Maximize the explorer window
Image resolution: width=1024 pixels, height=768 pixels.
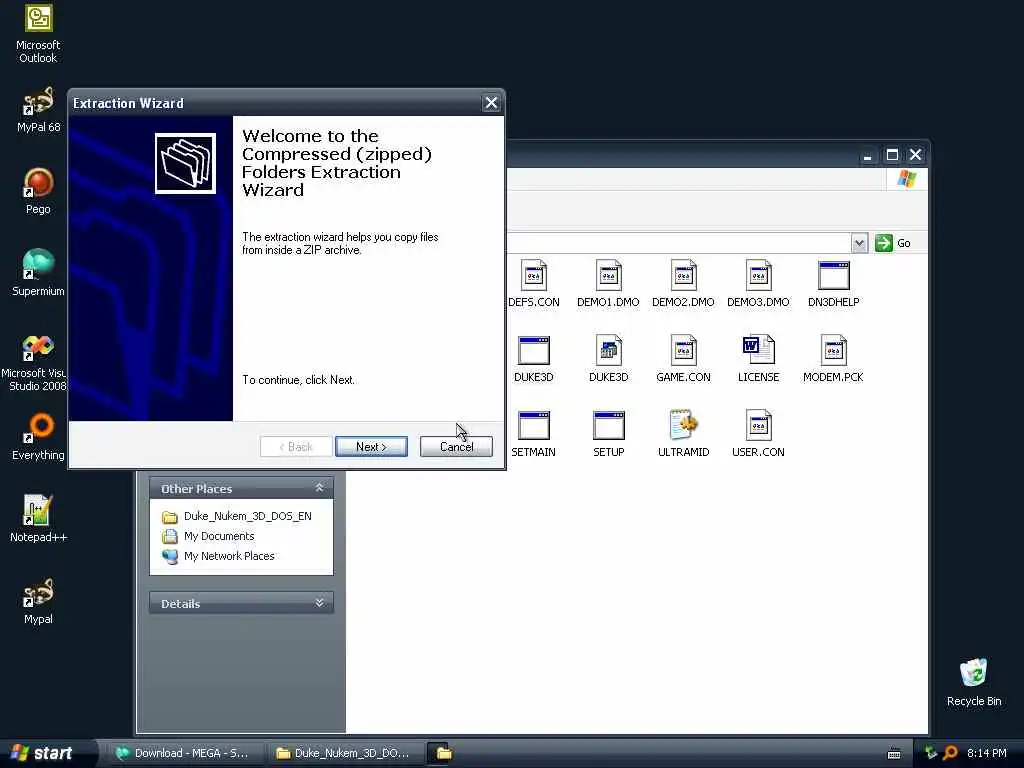[x=892, y=155]
